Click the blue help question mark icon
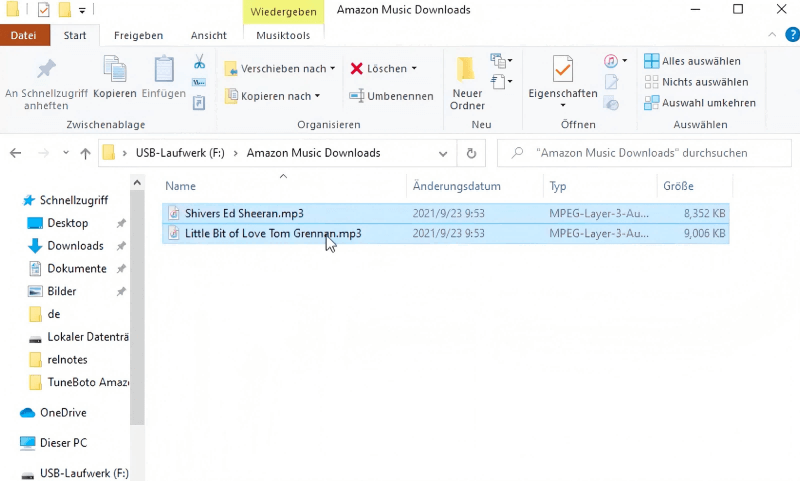Viewport: 800px width, 481px height. (x=792, y=35)
